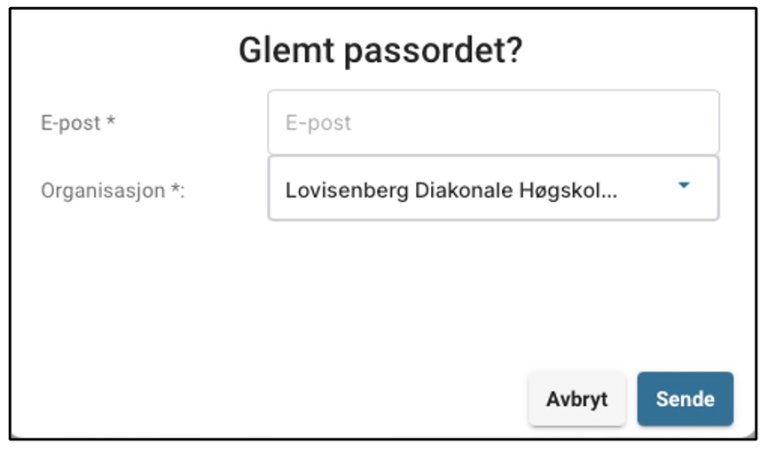Viewport: 768px width, 452px height.
Task: Click into the E-post input field
Action: tap(492, 123)
